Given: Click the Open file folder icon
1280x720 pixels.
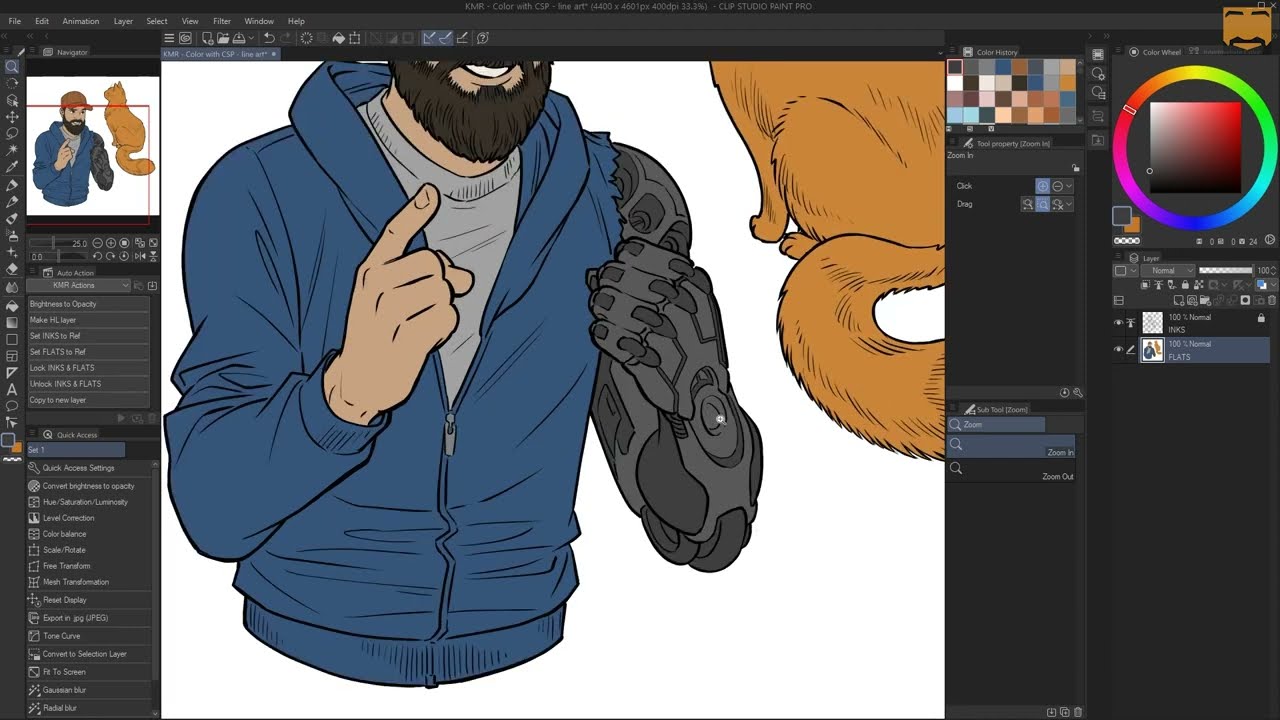Looking at the screenshot, I should tap(223, 38).
